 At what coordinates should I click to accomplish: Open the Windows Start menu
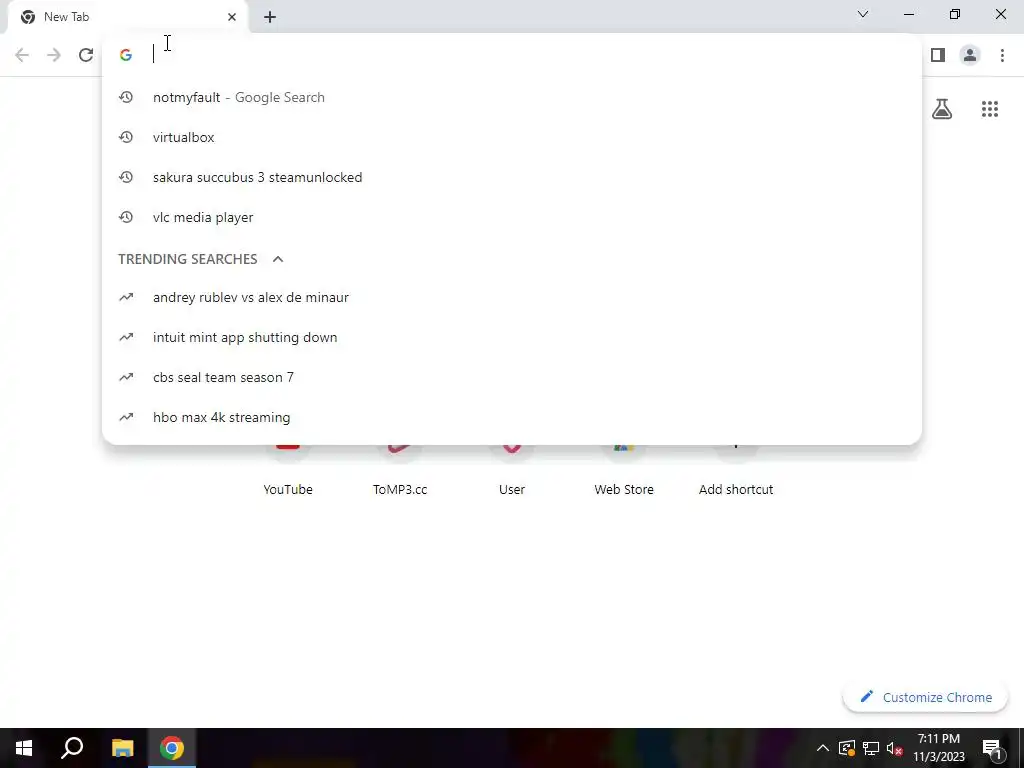tap(24, 748)
